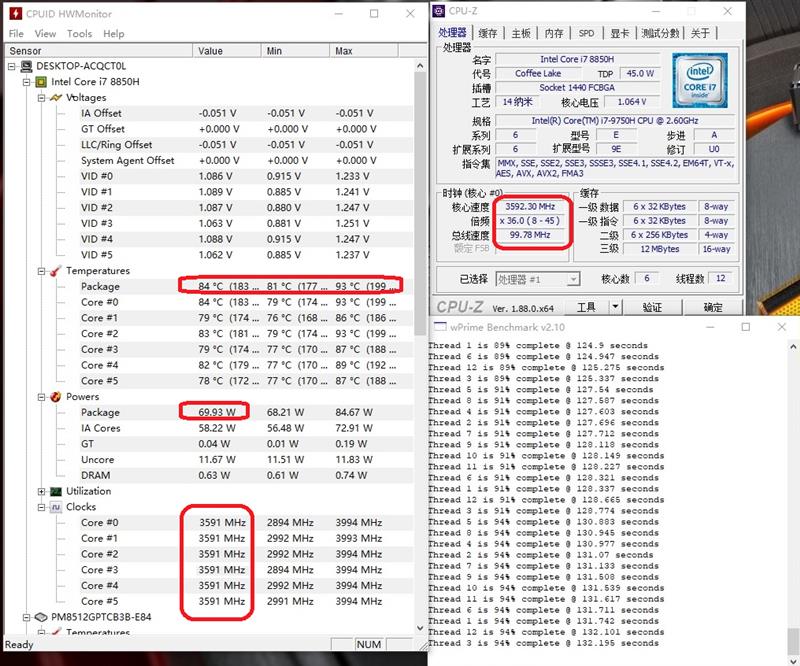This screenshot has width=800, height=666.
Task: Click the Sensor column header
Action: pyautogui.click(x=98, y=51)
